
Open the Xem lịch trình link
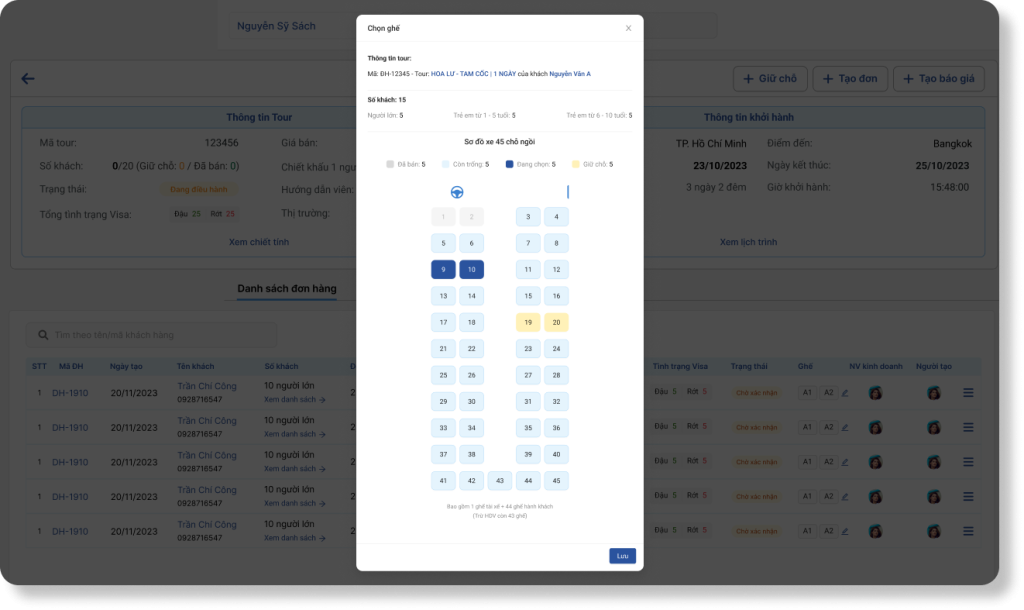(x=748, y=242)
